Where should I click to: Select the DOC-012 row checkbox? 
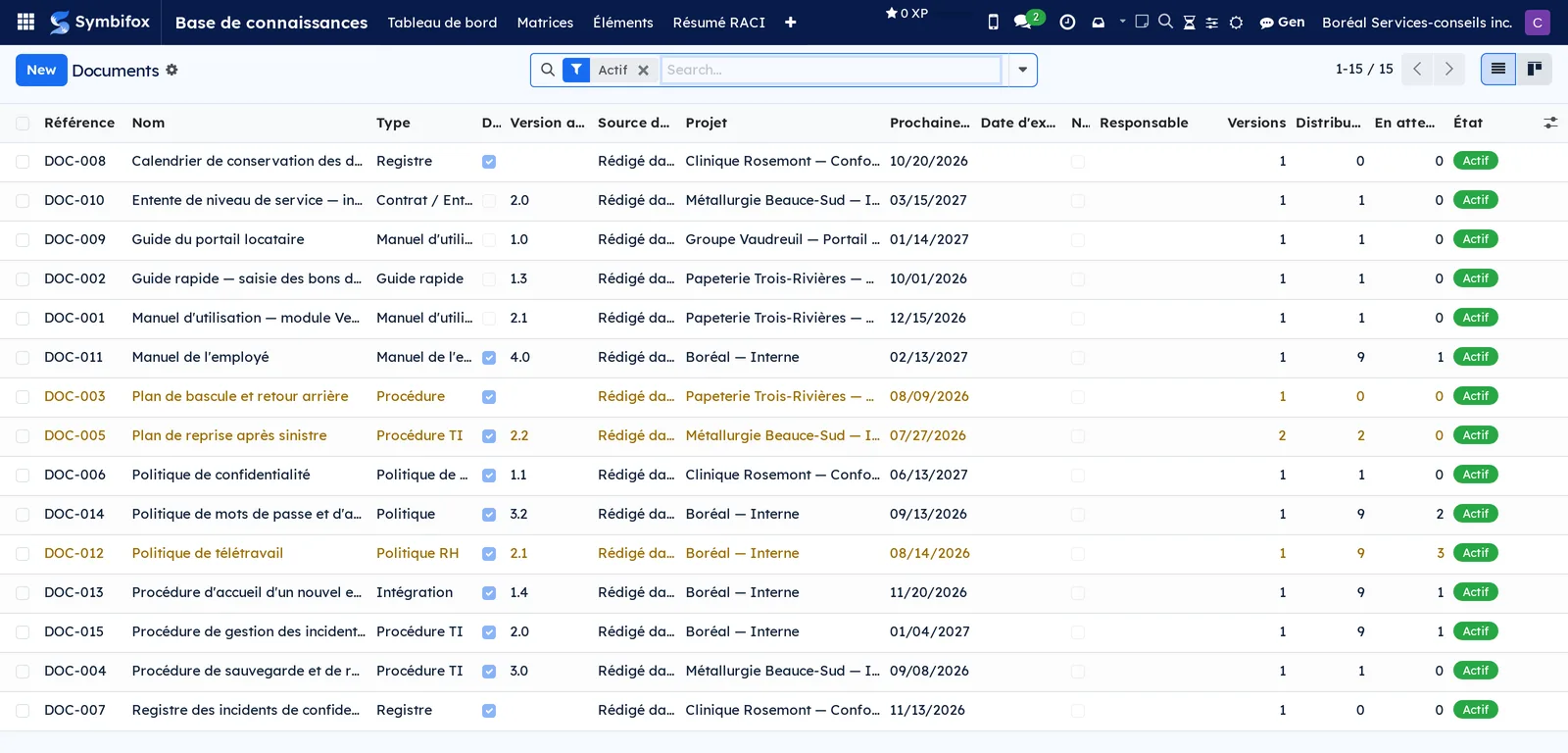23,553
